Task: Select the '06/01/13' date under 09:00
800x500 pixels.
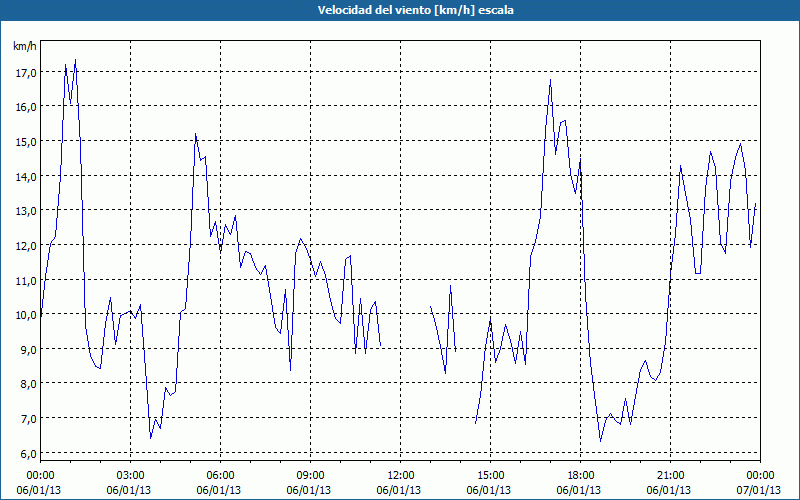Action: pos(309,490)
